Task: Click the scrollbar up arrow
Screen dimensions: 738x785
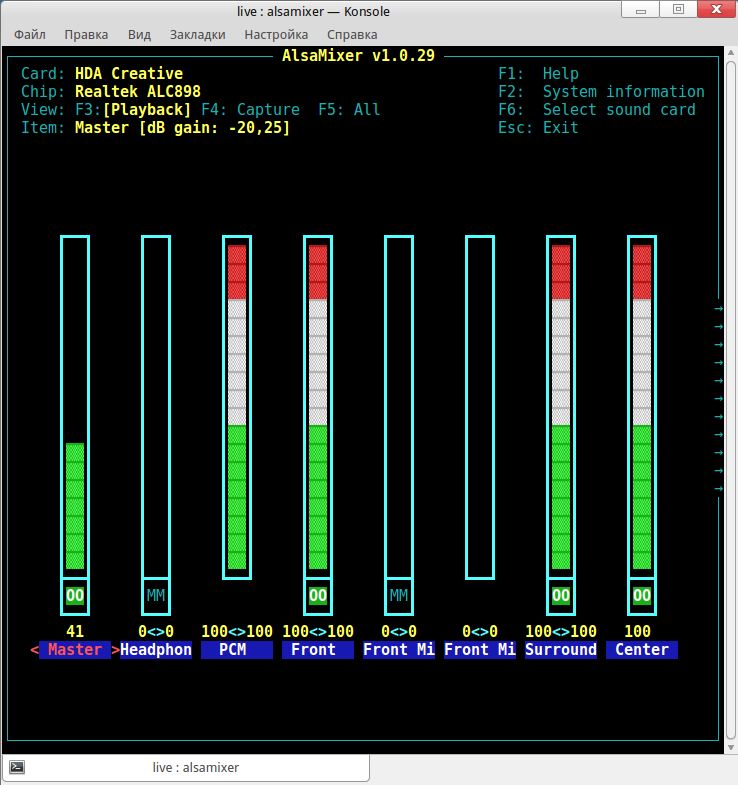Action: click(x=731, y=52)
